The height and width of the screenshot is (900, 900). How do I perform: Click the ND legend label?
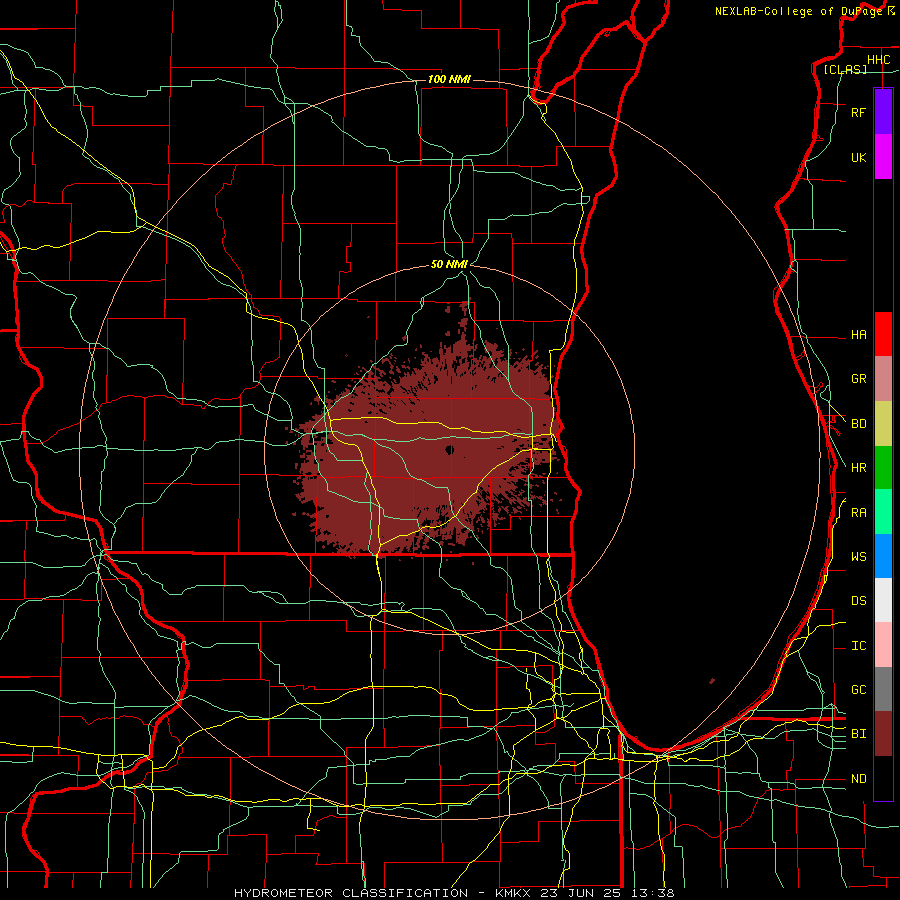click(x=858, y=778)
